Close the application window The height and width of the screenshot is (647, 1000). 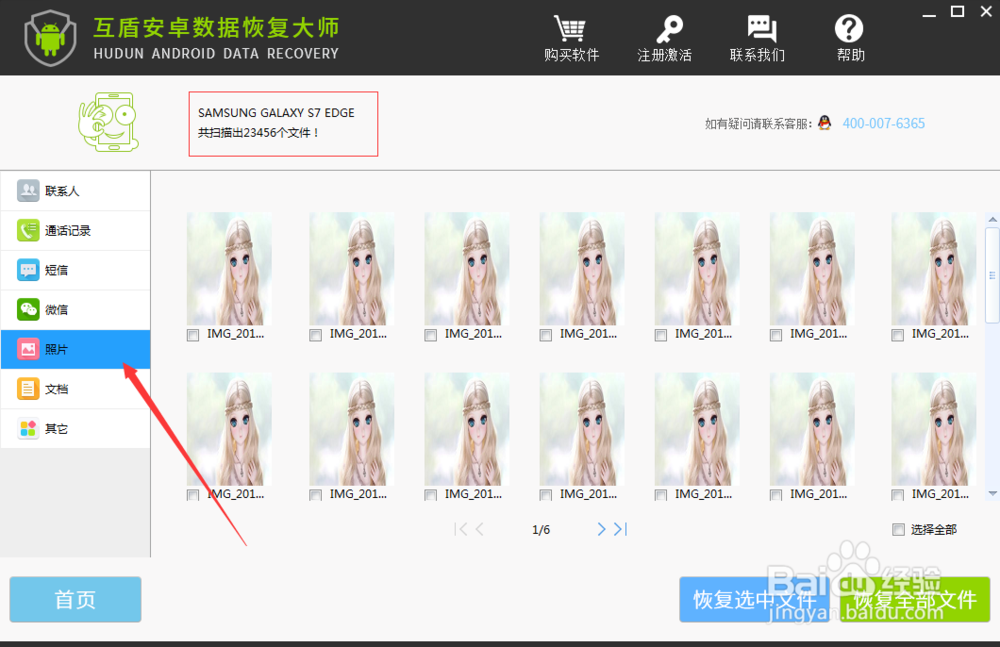986,11
